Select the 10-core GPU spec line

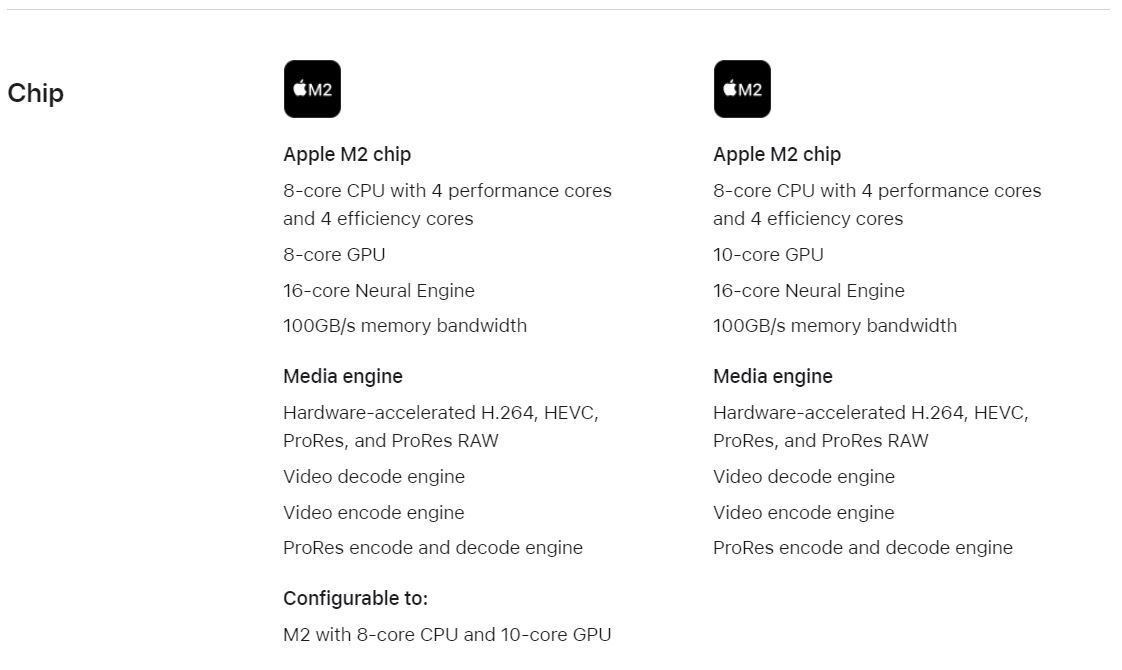(x=769, y=254)
